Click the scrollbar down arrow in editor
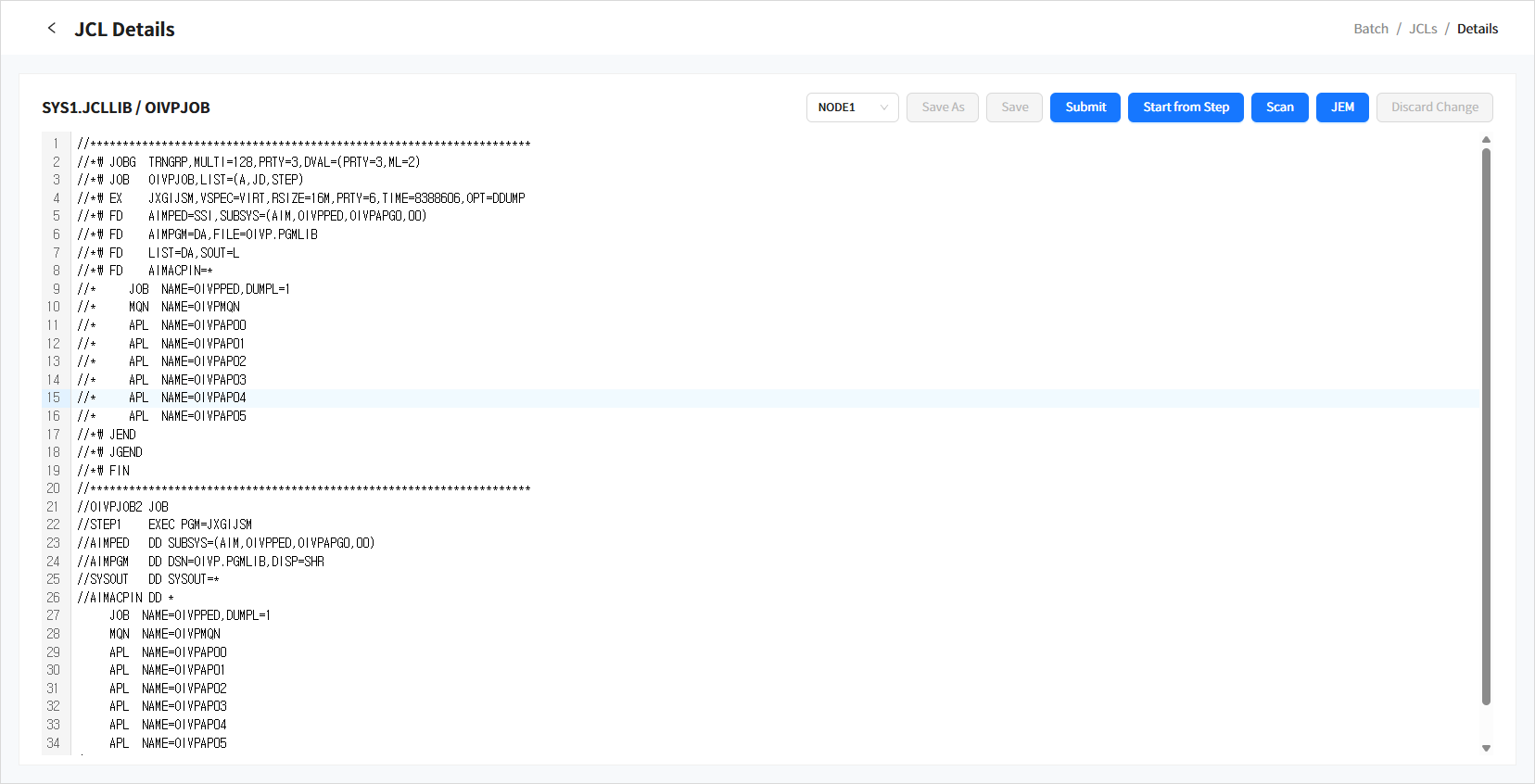The image size is (1535, 784). 1486,748
